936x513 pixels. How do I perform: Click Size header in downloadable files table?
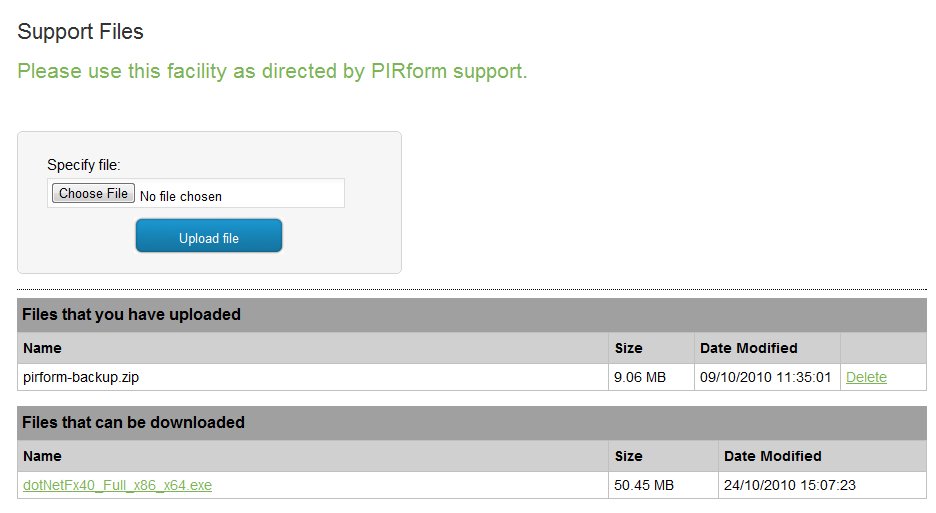point(629,456)
